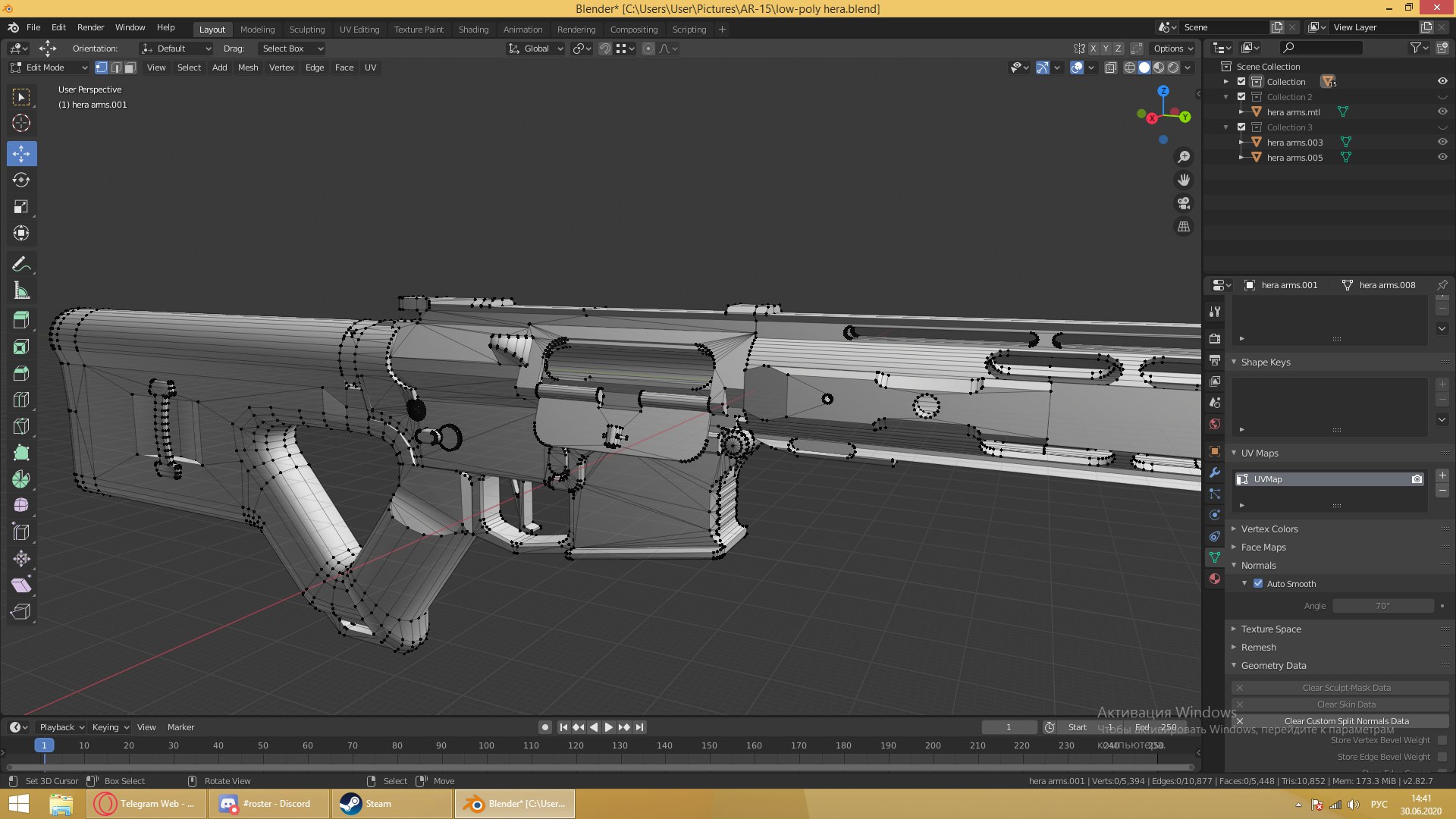
Task: Switch perspective/orthographic grid icon
Action: tap(1184, 227)
